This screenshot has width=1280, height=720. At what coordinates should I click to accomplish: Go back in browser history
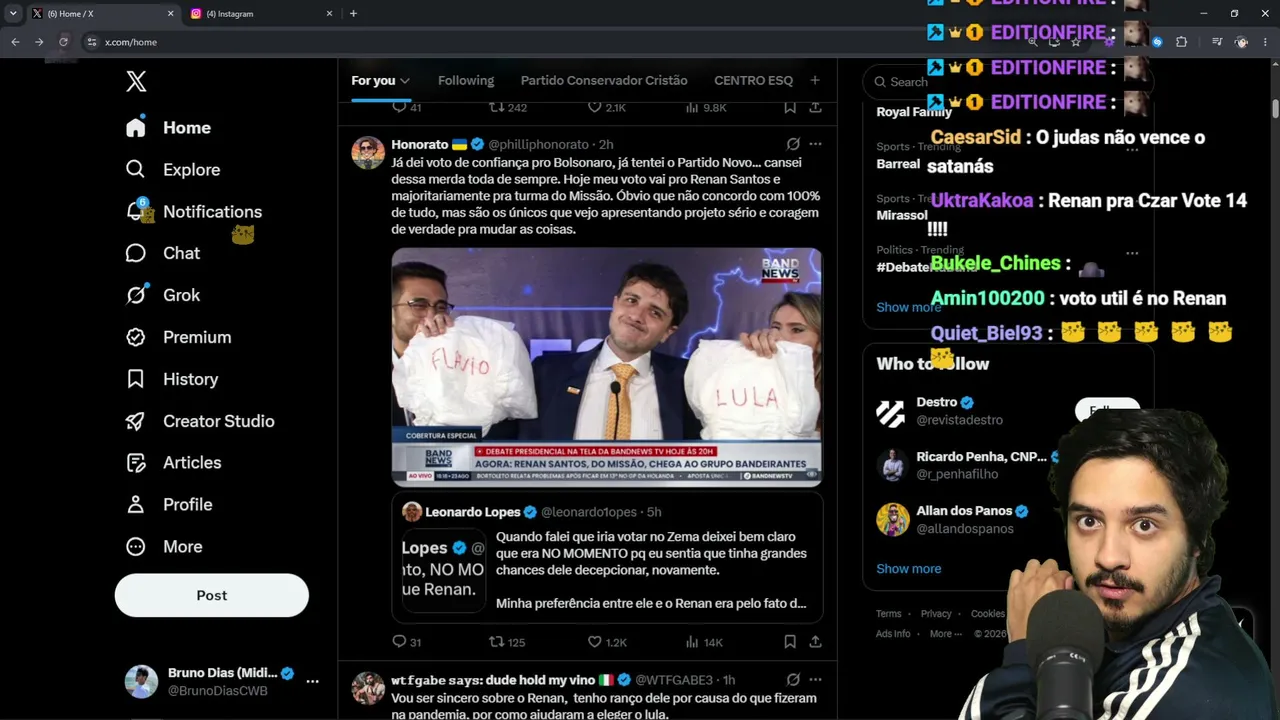(x=15, y=42)
